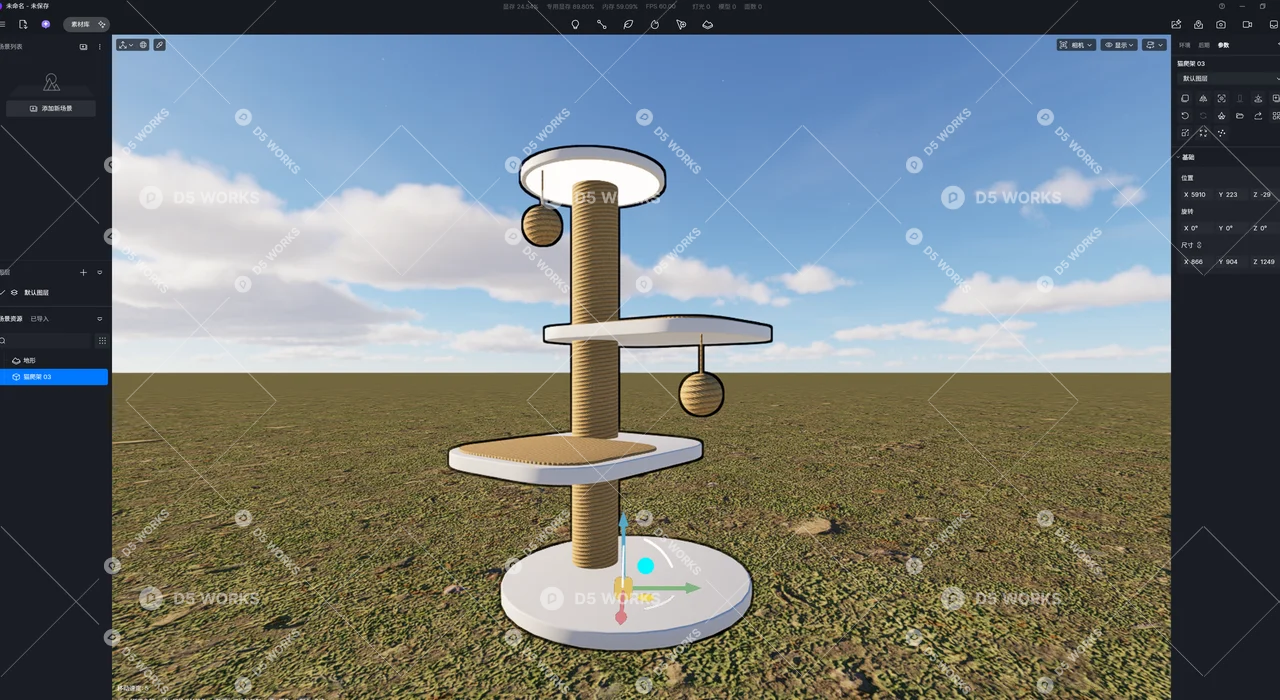Screen dimensions: 1280x700
Task: Click the sparkle icon beside 素材库
Action: coord(102,24)
